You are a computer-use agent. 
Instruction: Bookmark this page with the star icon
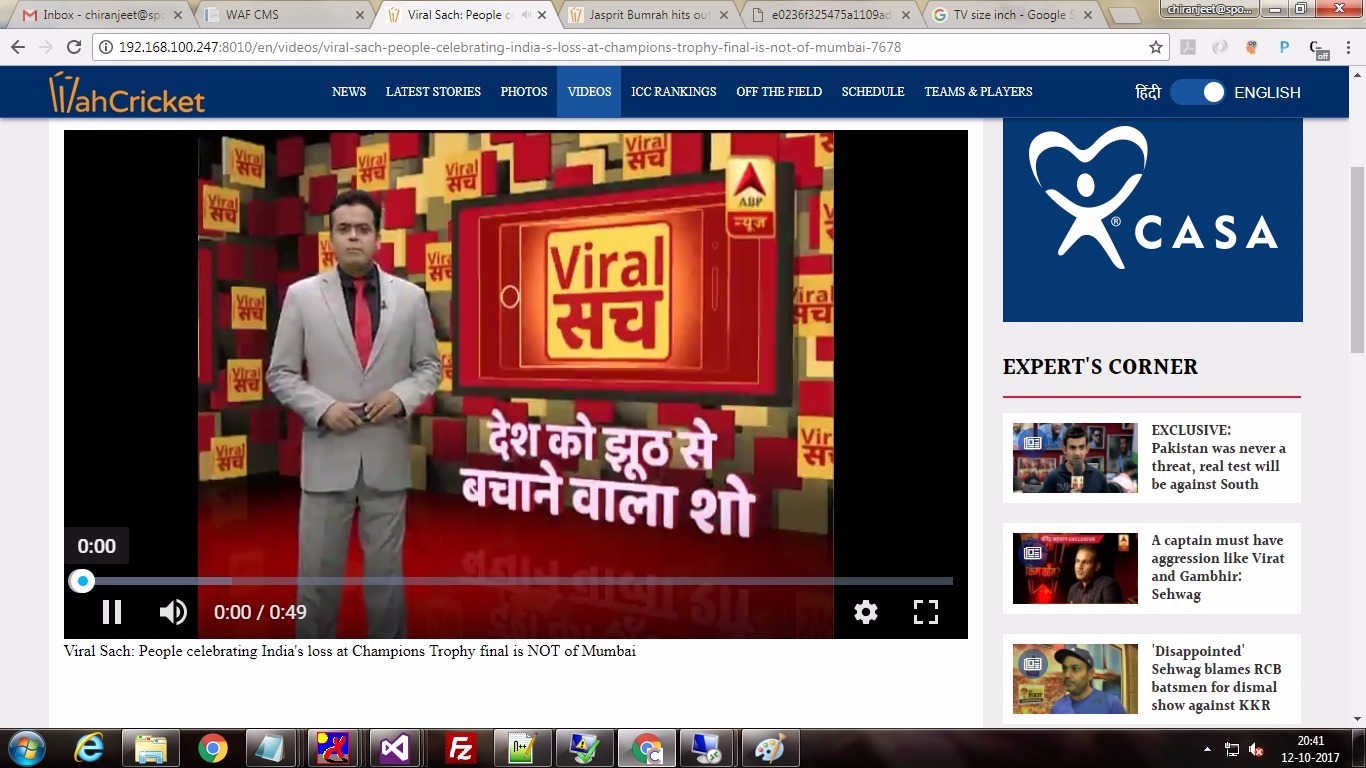coord(1155,46)
